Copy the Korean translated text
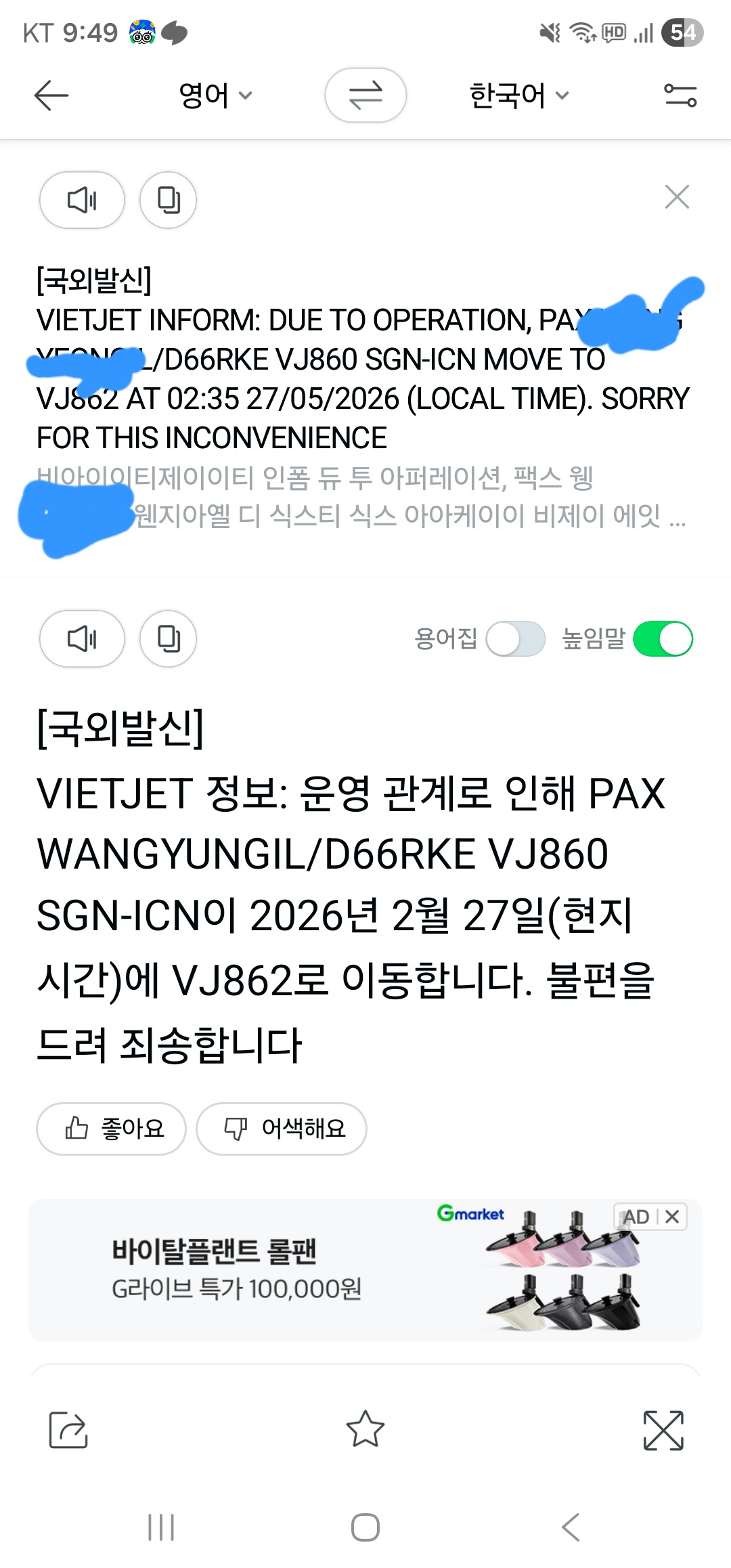Screen dimensions: 731x1568 click(x=168, y=638)
